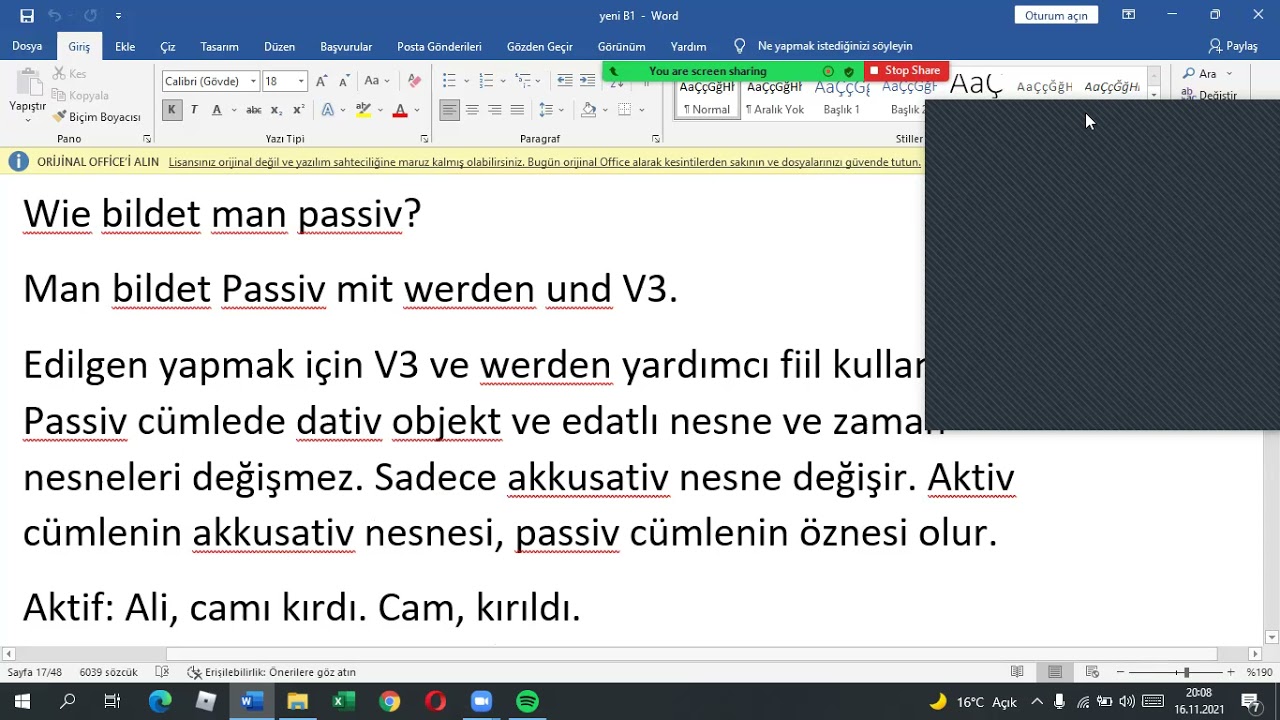Open Zoom app from the taskbar

(481, 702)
